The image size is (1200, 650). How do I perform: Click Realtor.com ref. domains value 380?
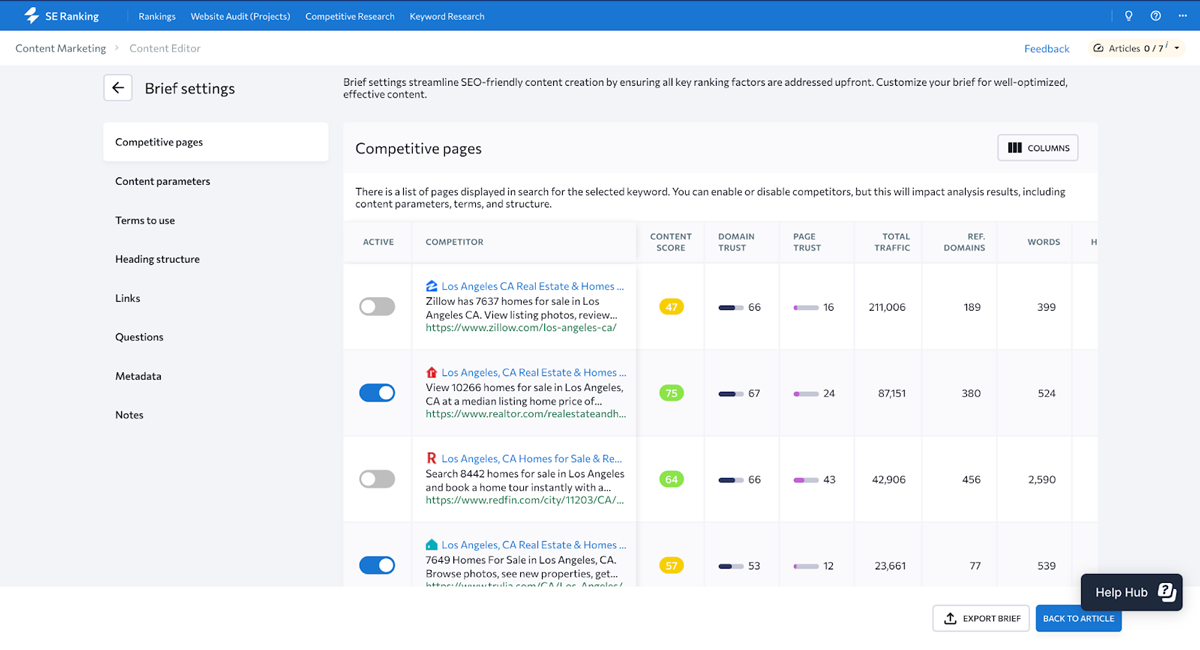coord(971,393)
